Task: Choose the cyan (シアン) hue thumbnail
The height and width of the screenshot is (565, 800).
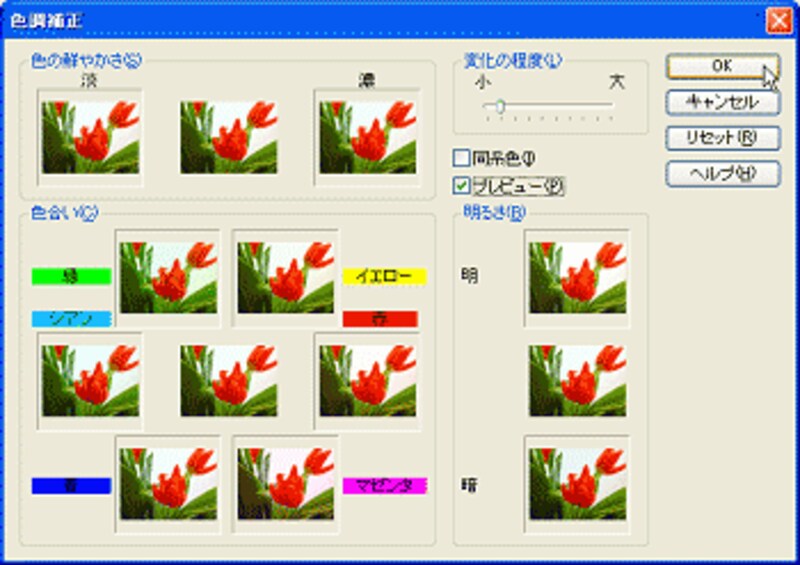Action: pos(89,381)
